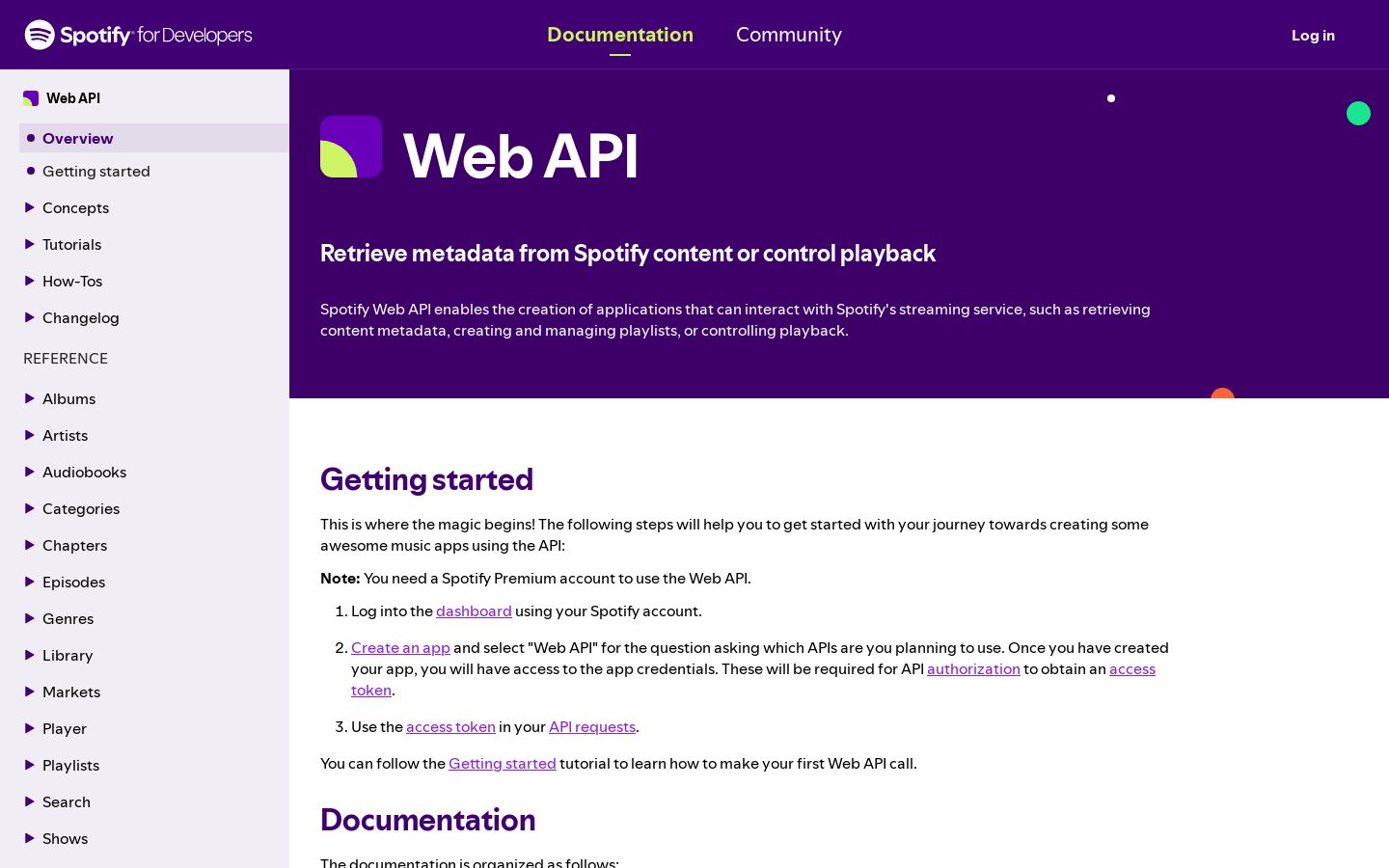
Task: Expand the Player reference arrow
Action: pyautogui.click(x=29, y=728)
